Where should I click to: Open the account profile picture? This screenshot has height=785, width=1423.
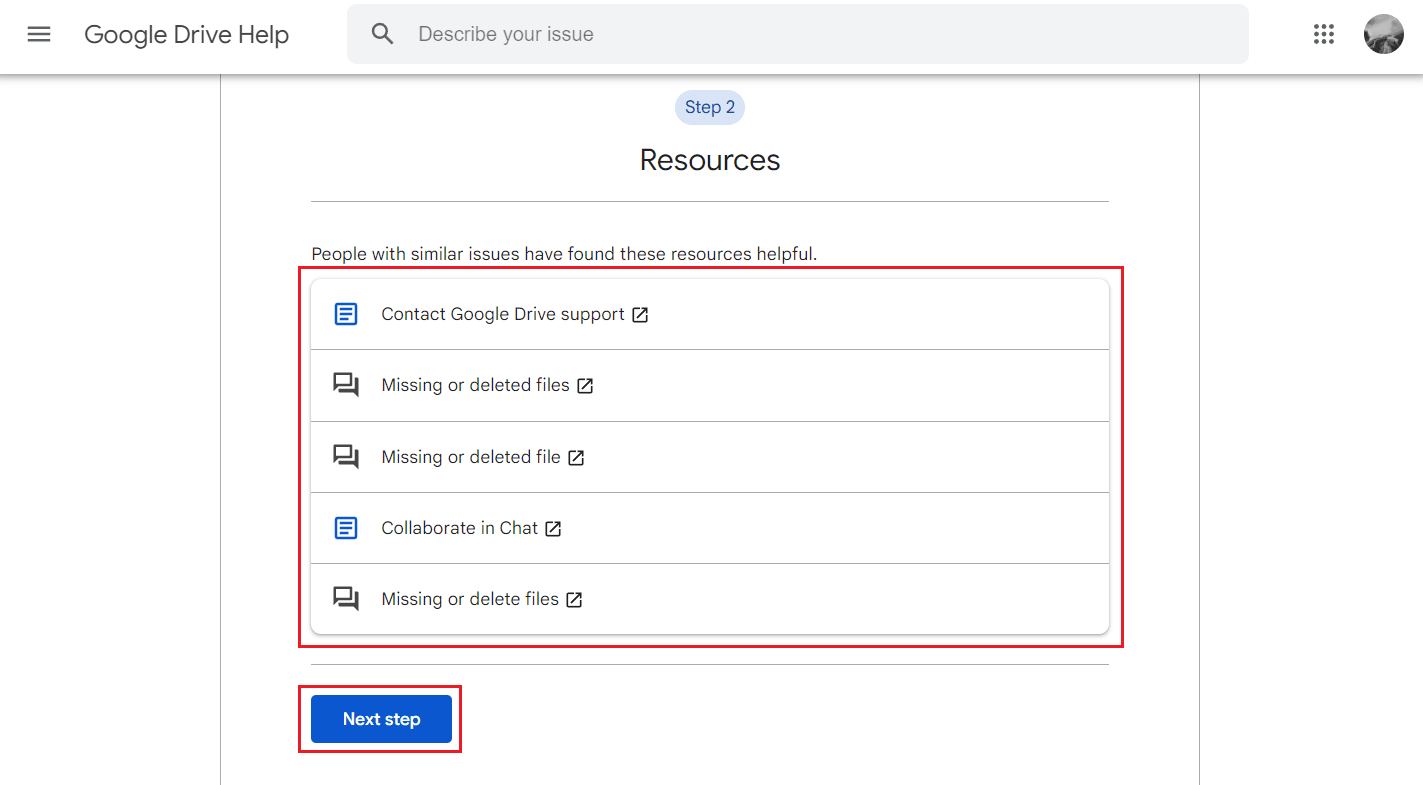(x=1383, y=34)
